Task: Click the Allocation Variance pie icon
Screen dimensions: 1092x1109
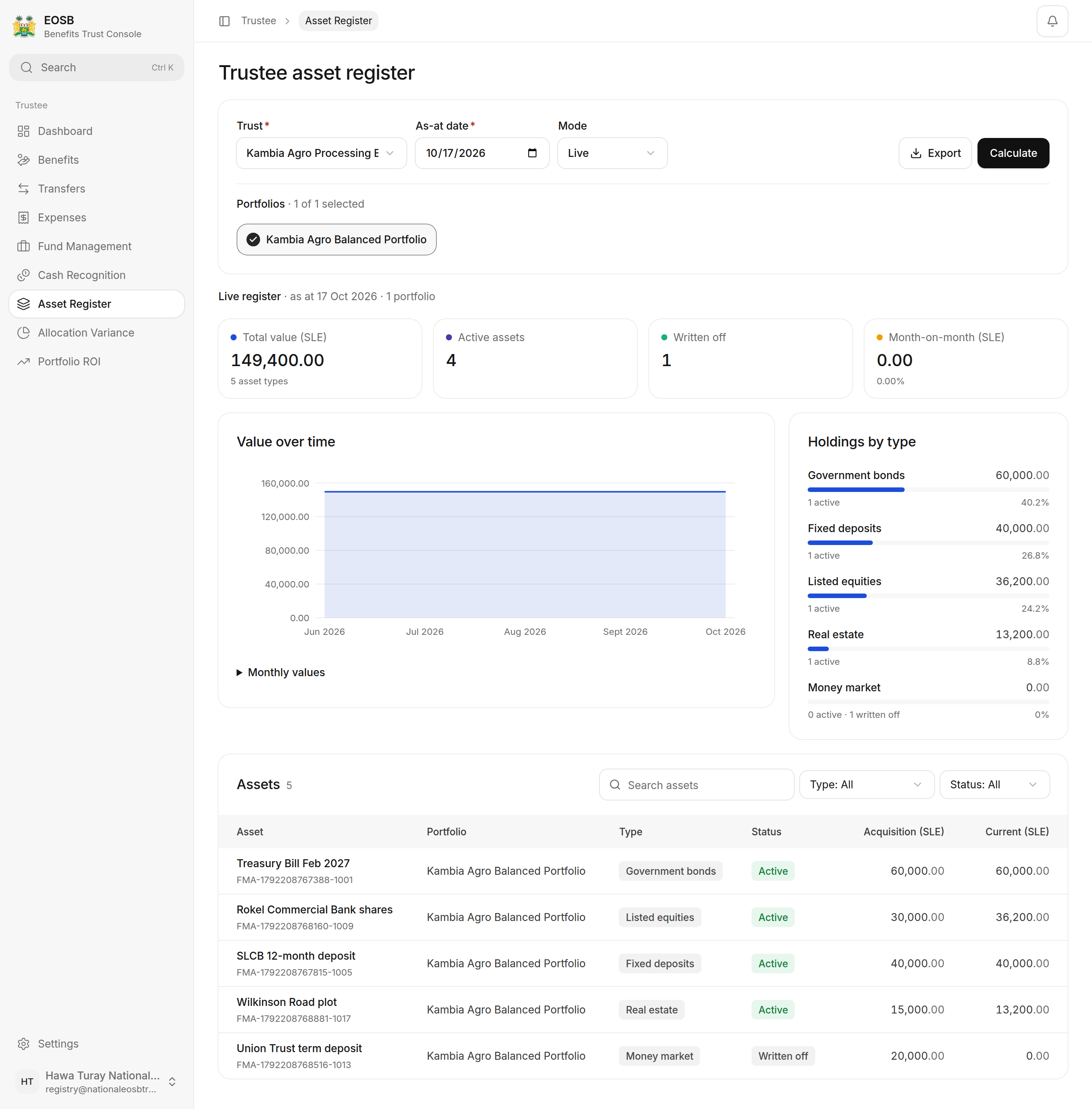Action: point(24,332)
